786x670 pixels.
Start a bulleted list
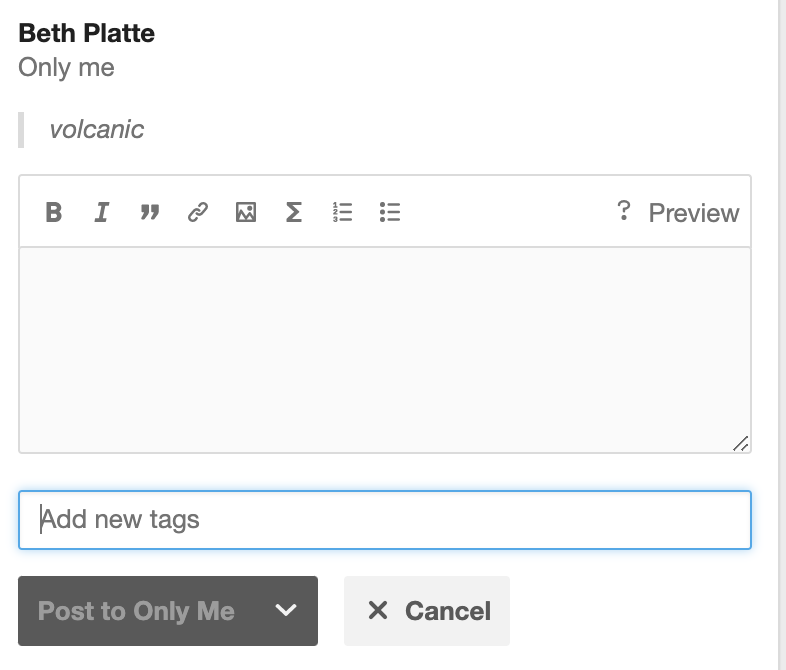[x=390, y=212]
